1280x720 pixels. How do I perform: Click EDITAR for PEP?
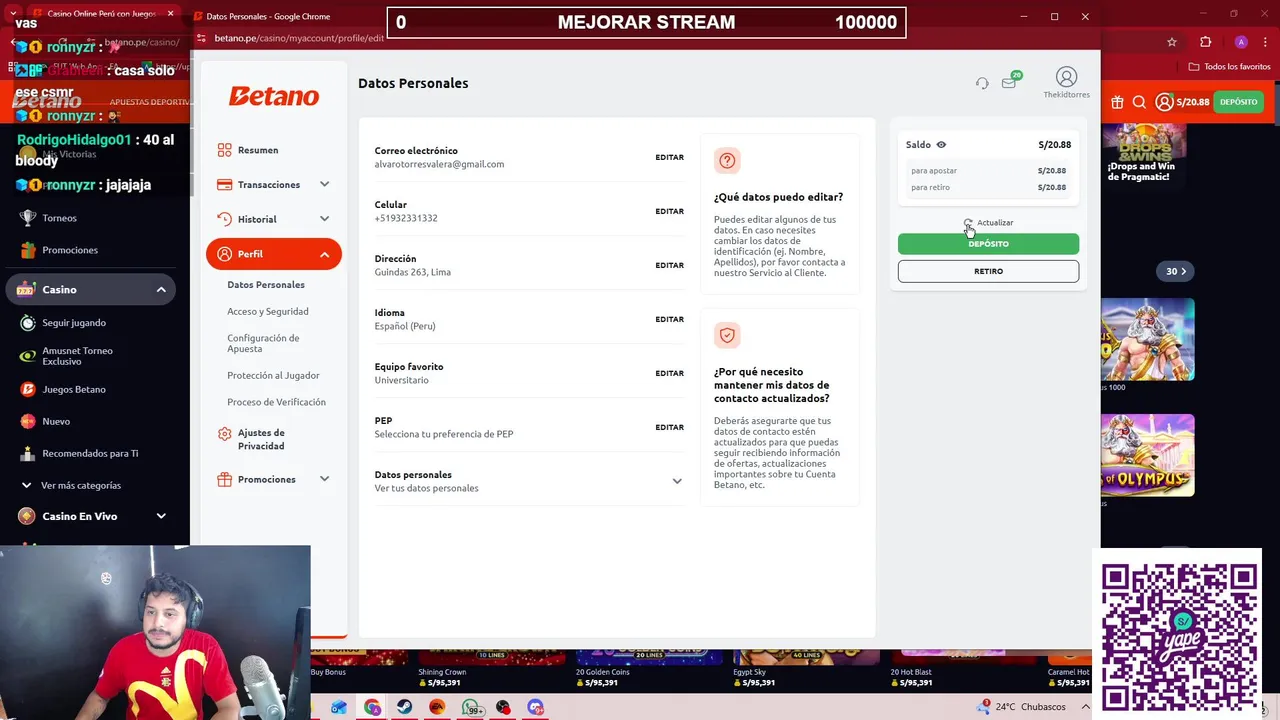[x=669, y=427]
